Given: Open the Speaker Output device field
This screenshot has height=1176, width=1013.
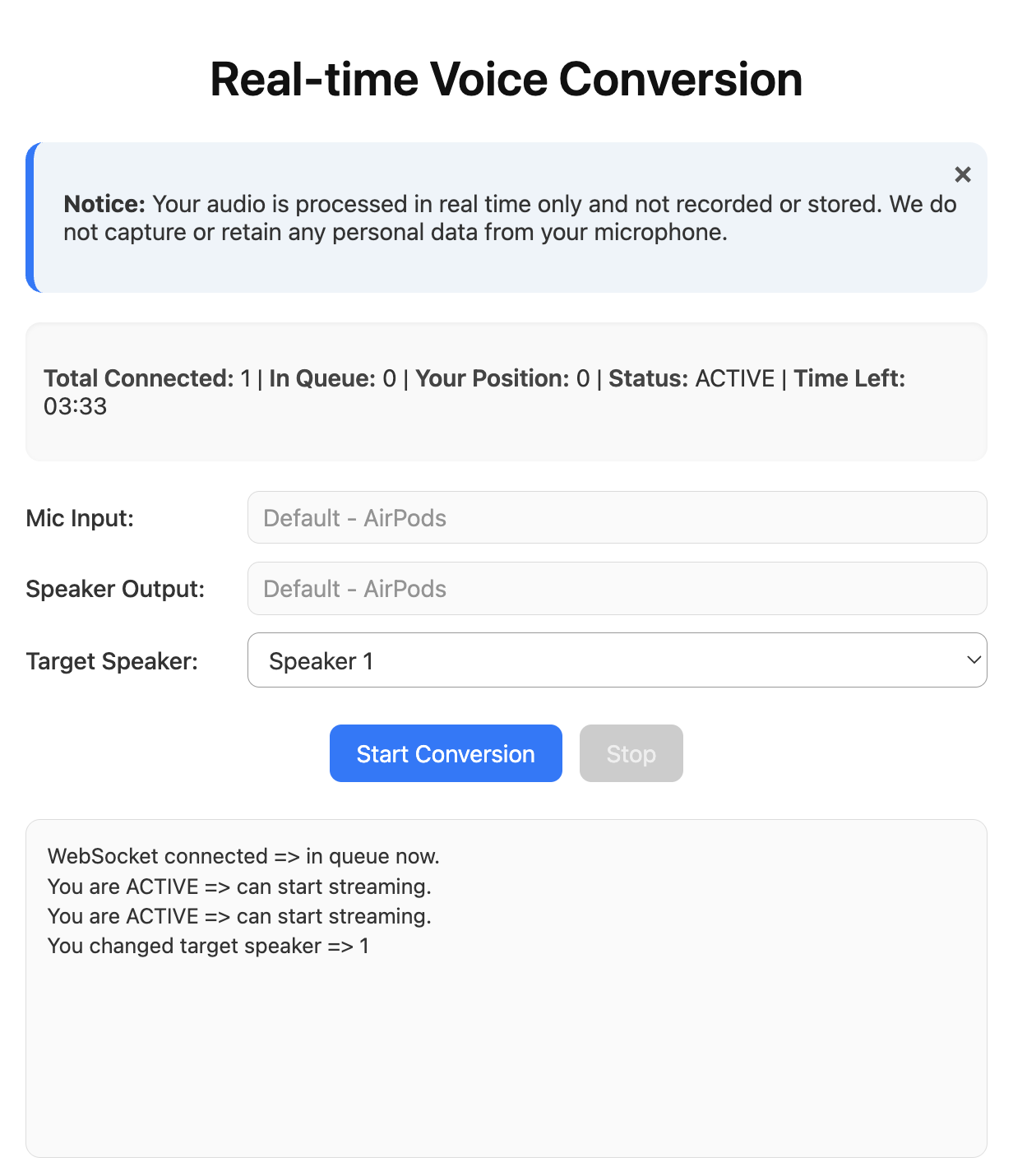Looking at the screenshot, I should tap(617, 589).
